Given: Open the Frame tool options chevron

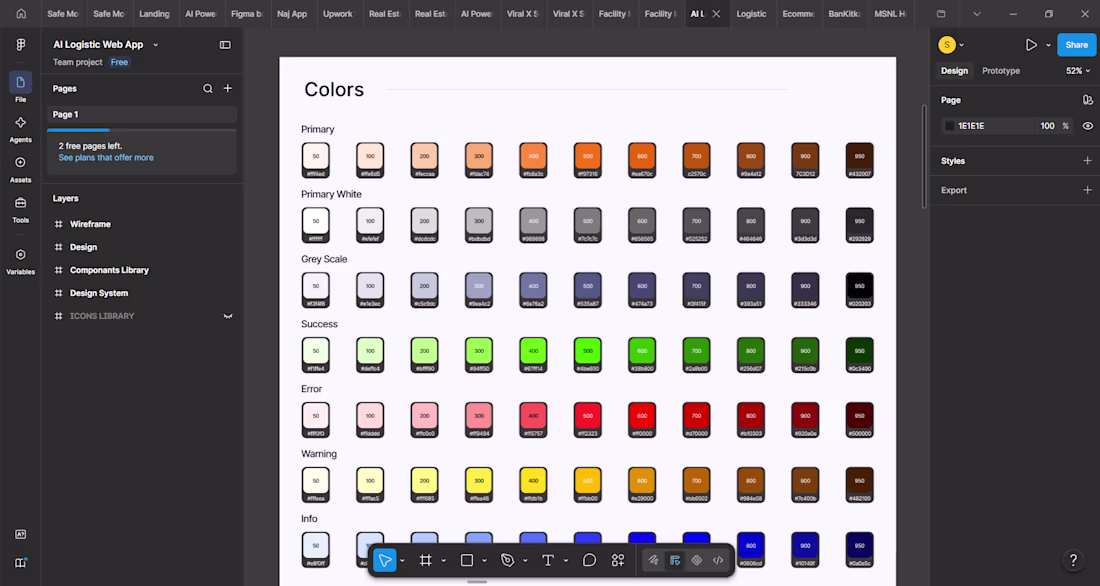Looking at the screenshot, I should point(443,561).
